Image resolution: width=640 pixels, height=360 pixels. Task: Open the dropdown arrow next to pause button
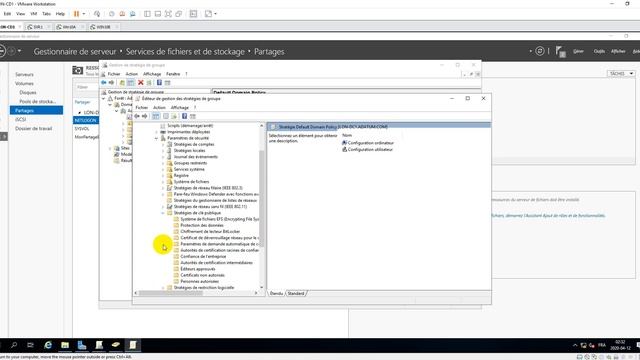84,14
